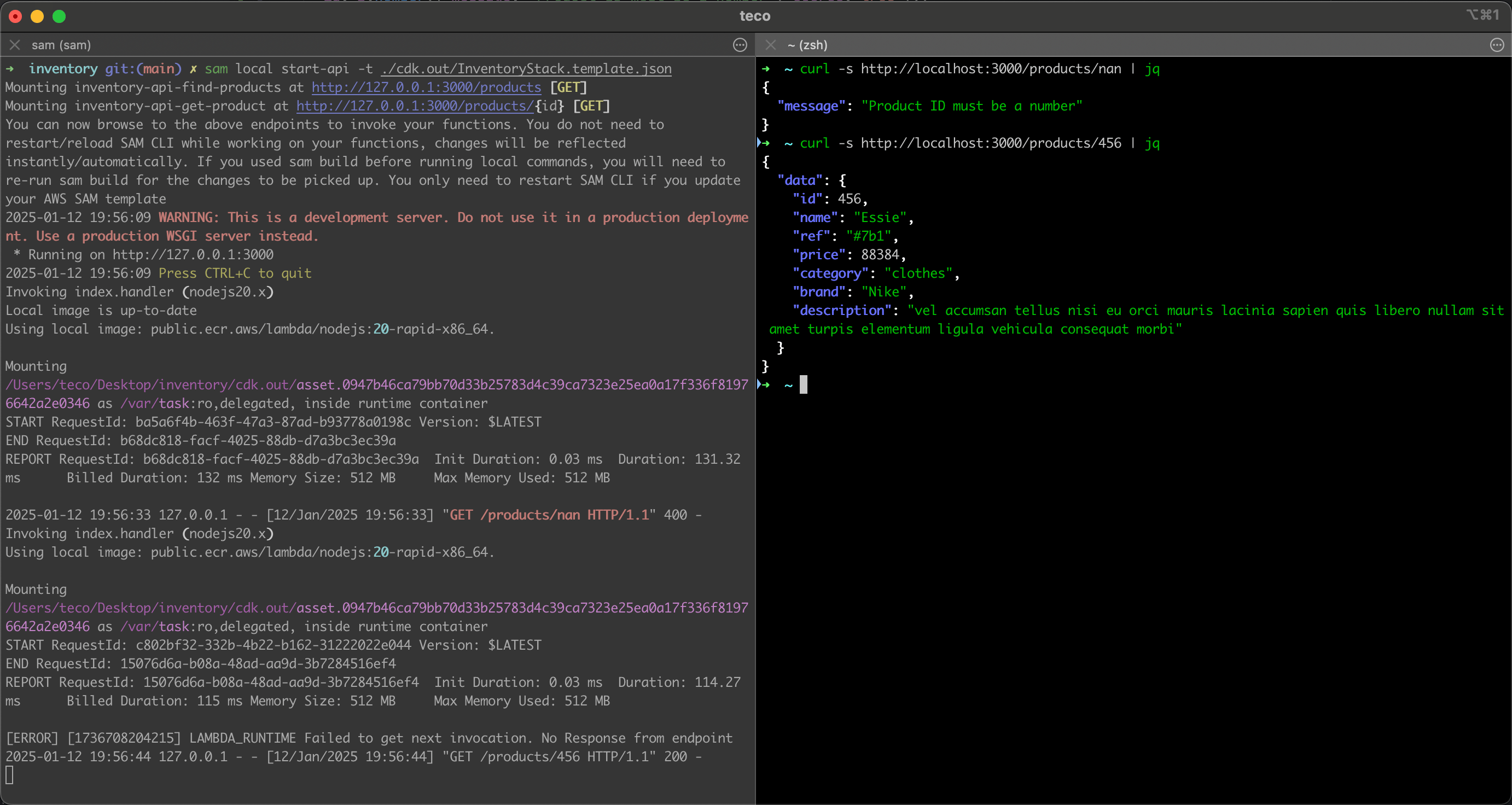Click the LAMBDA_RUNTIME error line
The image size is (1512, 805).
[x=369, y=738]
